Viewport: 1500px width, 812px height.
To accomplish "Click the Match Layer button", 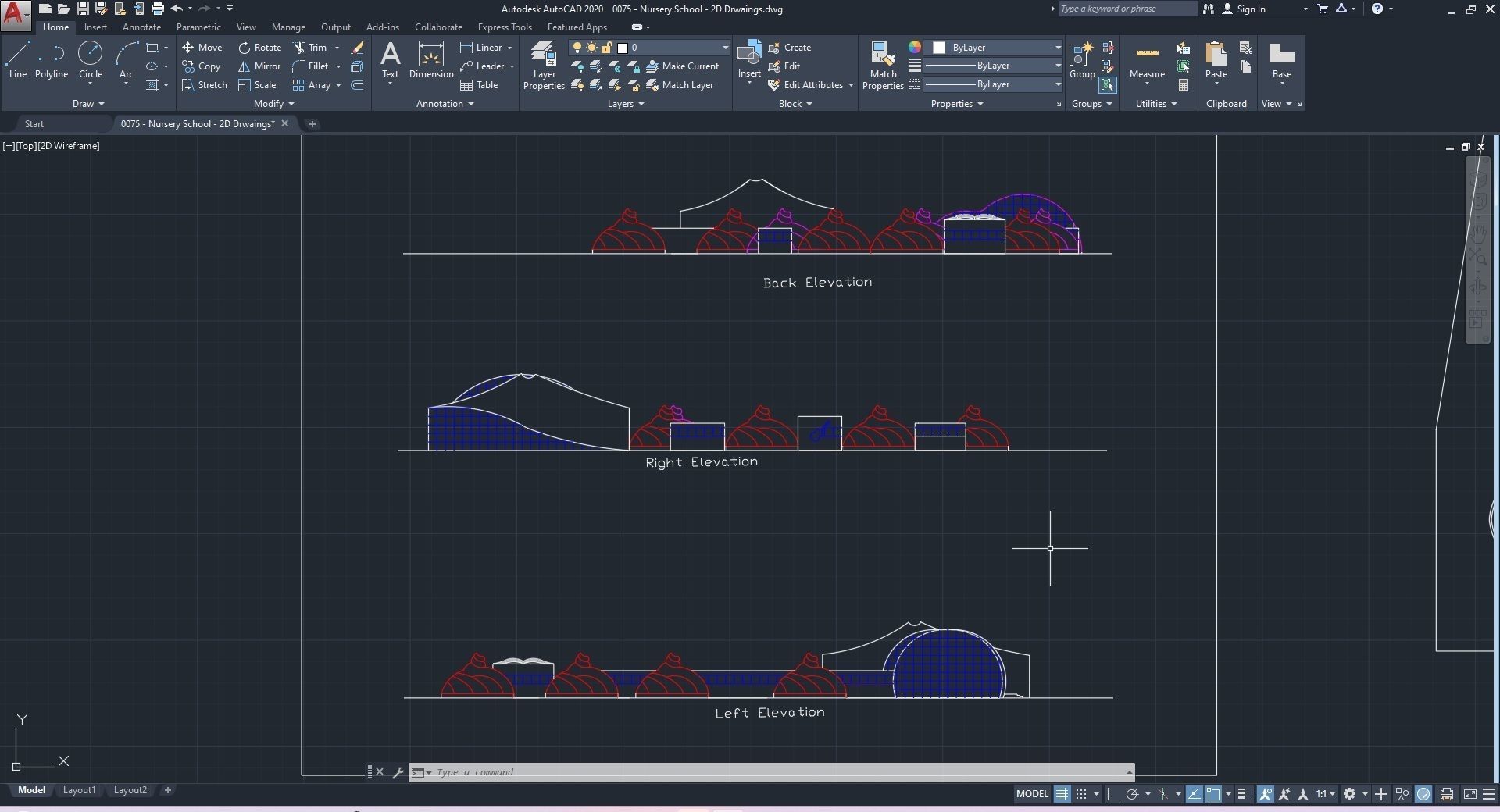I will 680,85.
